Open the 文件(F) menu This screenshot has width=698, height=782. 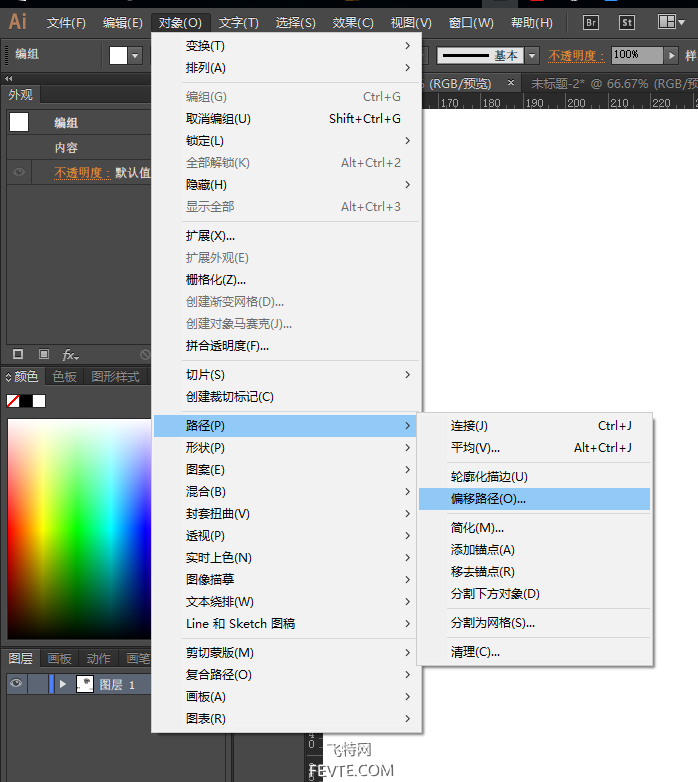tap(66, 23)
